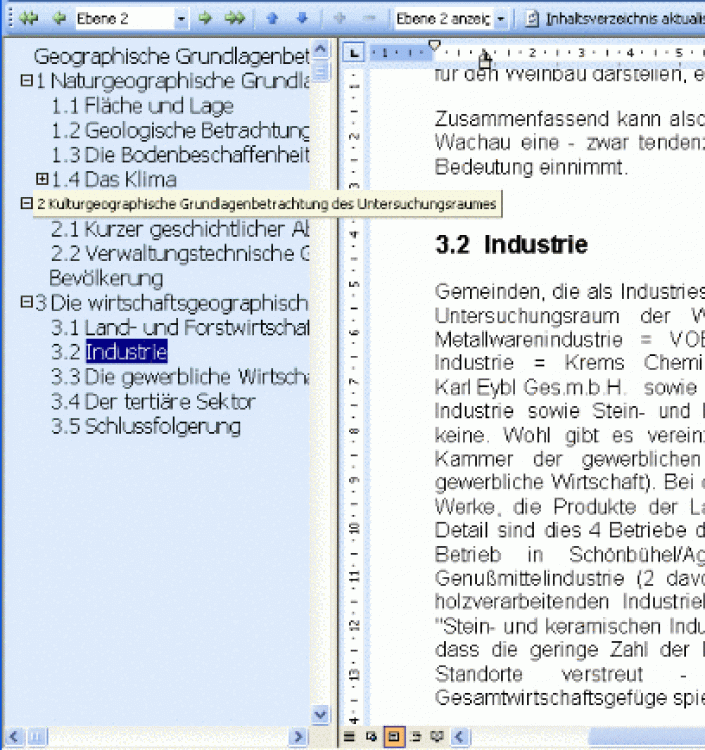Image resolution: width=705 pixels, height=750 pixels.
Task: Switch to Normal view icon in status bar
Action: click(x=350, y=737)
